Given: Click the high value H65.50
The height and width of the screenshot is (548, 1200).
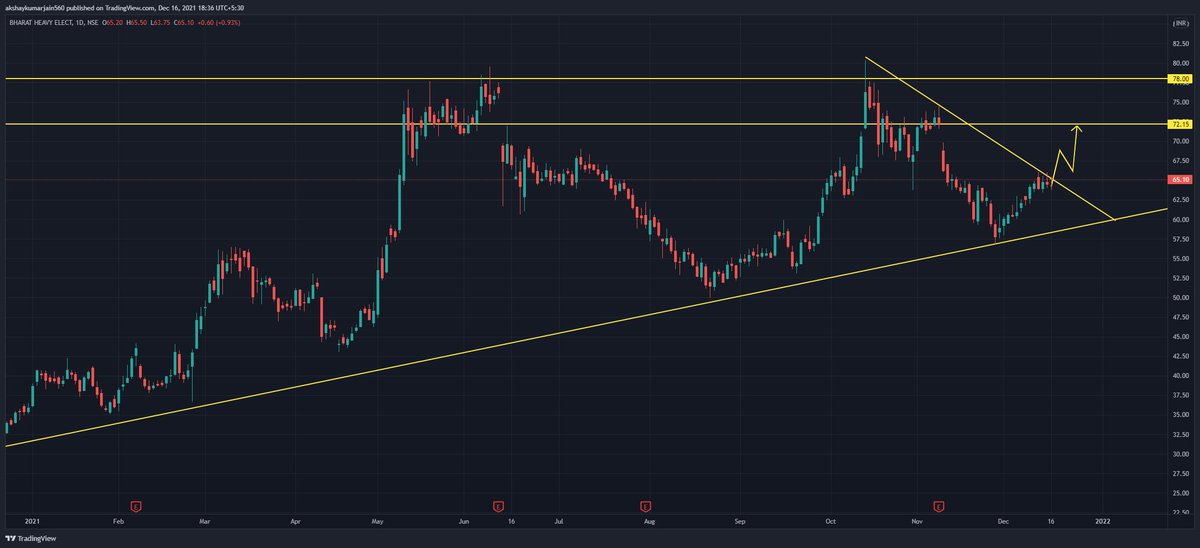Looking at the screenshot, I should pos(136,23).
